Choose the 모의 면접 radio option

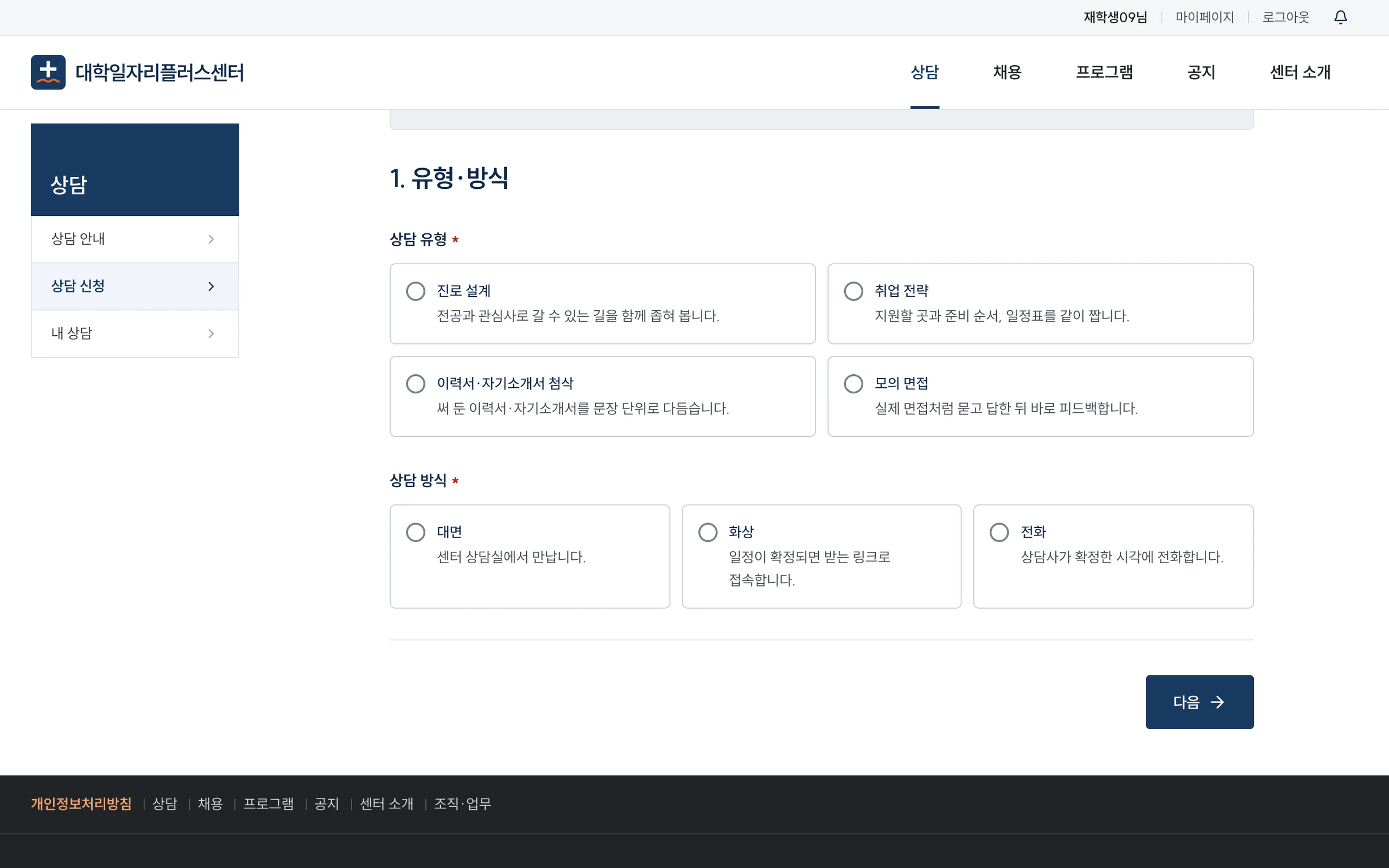tap(853, 384)
